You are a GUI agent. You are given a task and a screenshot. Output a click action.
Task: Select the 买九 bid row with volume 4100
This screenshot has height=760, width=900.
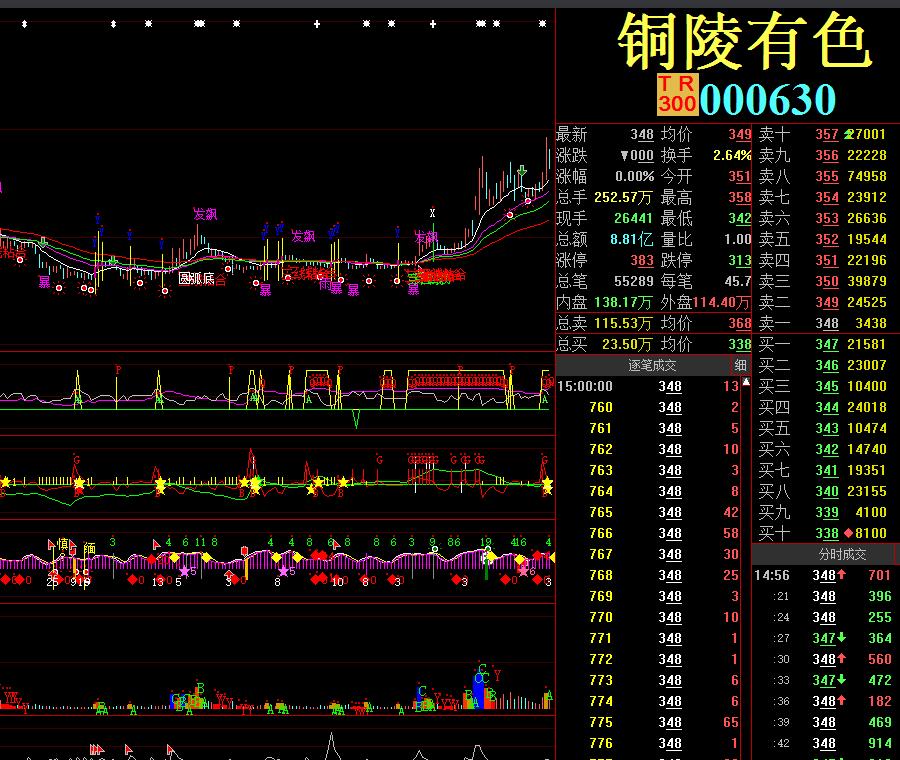click(x=823, y=513)
